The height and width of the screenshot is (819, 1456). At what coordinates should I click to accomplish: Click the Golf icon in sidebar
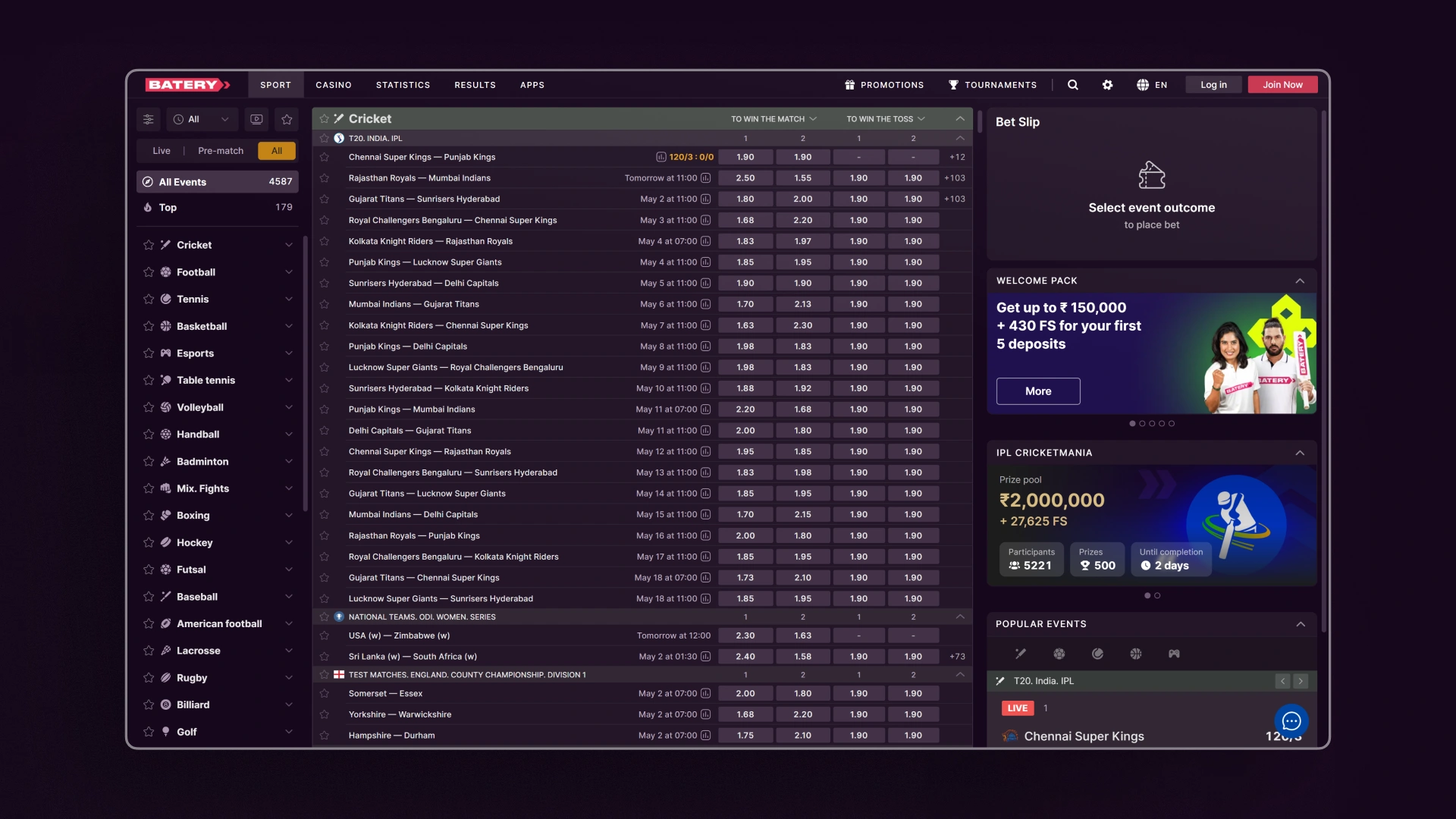[165, 732]
